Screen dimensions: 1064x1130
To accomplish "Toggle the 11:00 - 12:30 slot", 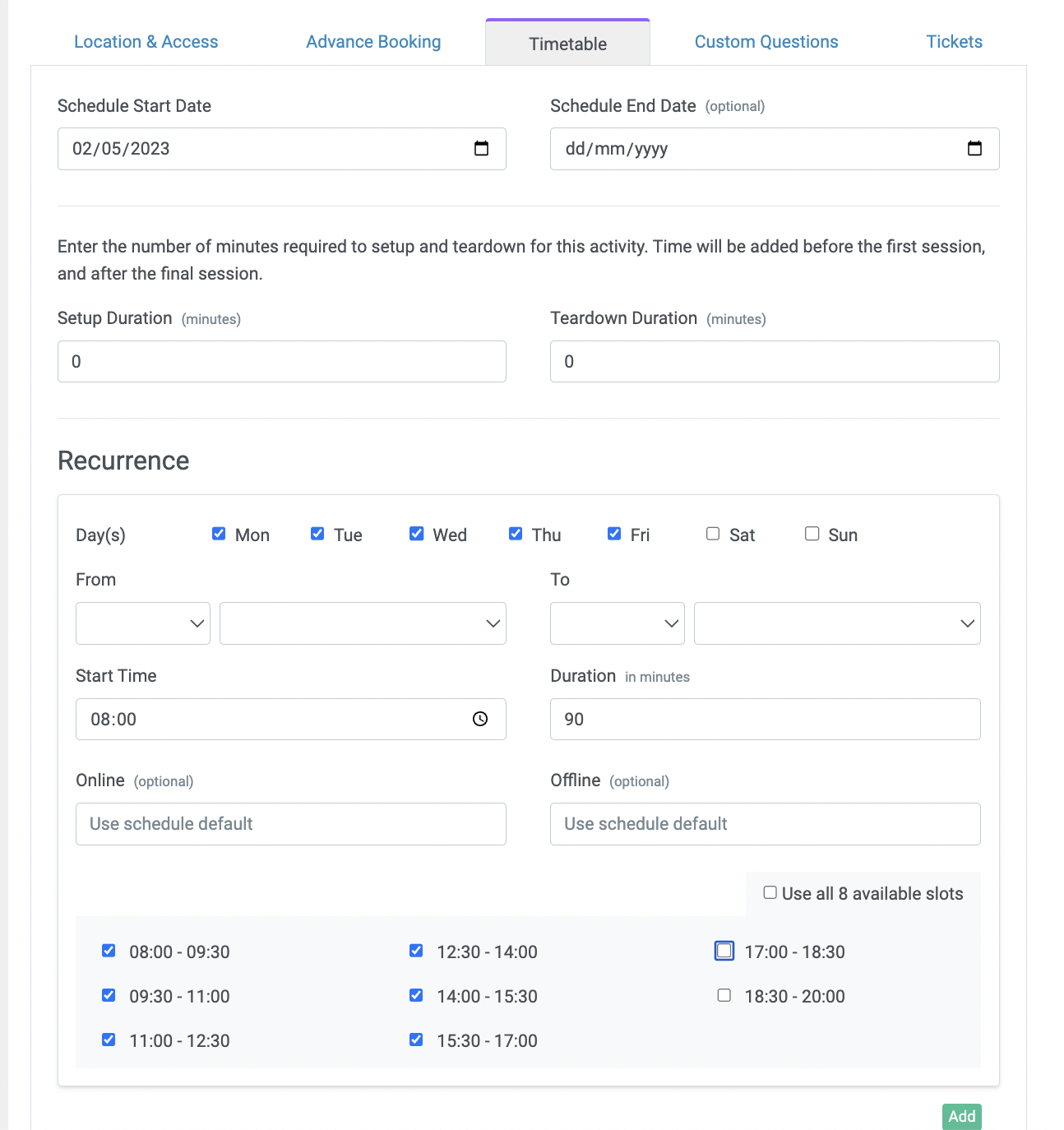I will tap(109, 1040).
